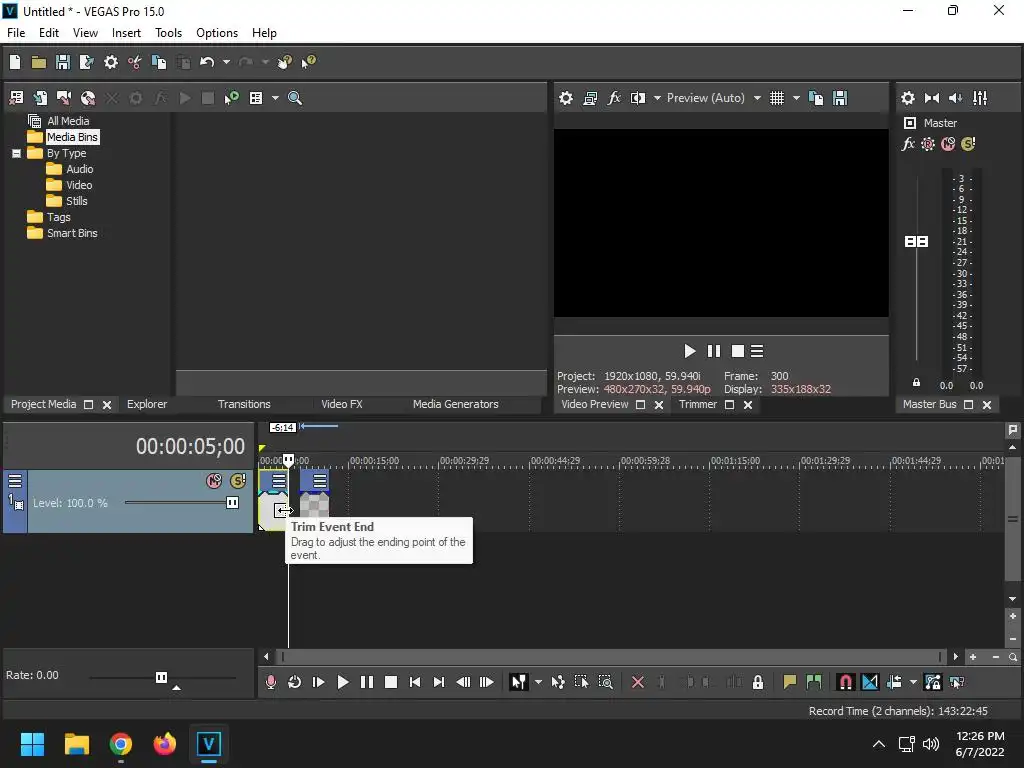Solo video track 1
Image resolution: width=1024 pixels, height=768 pixels.
click(238, 481)
